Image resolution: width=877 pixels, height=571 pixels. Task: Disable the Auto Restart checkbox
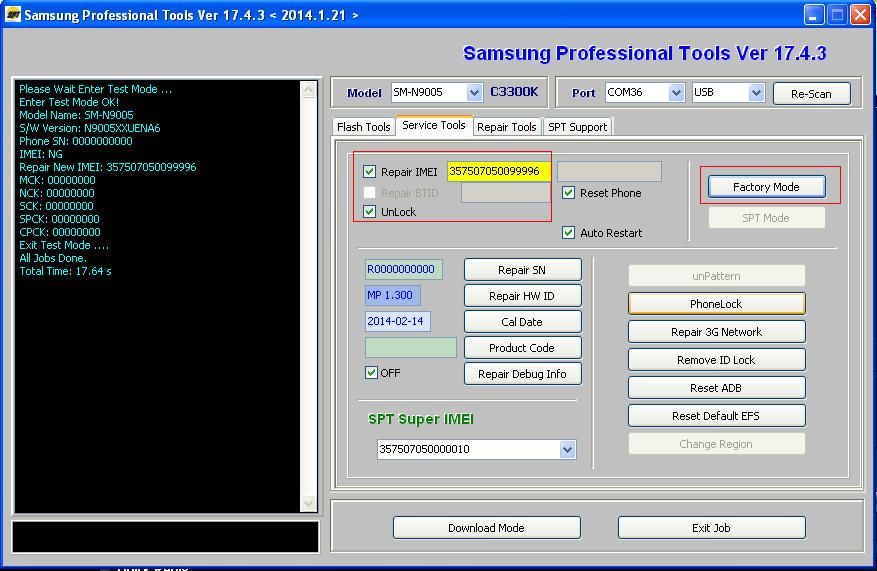pos(568,233)
